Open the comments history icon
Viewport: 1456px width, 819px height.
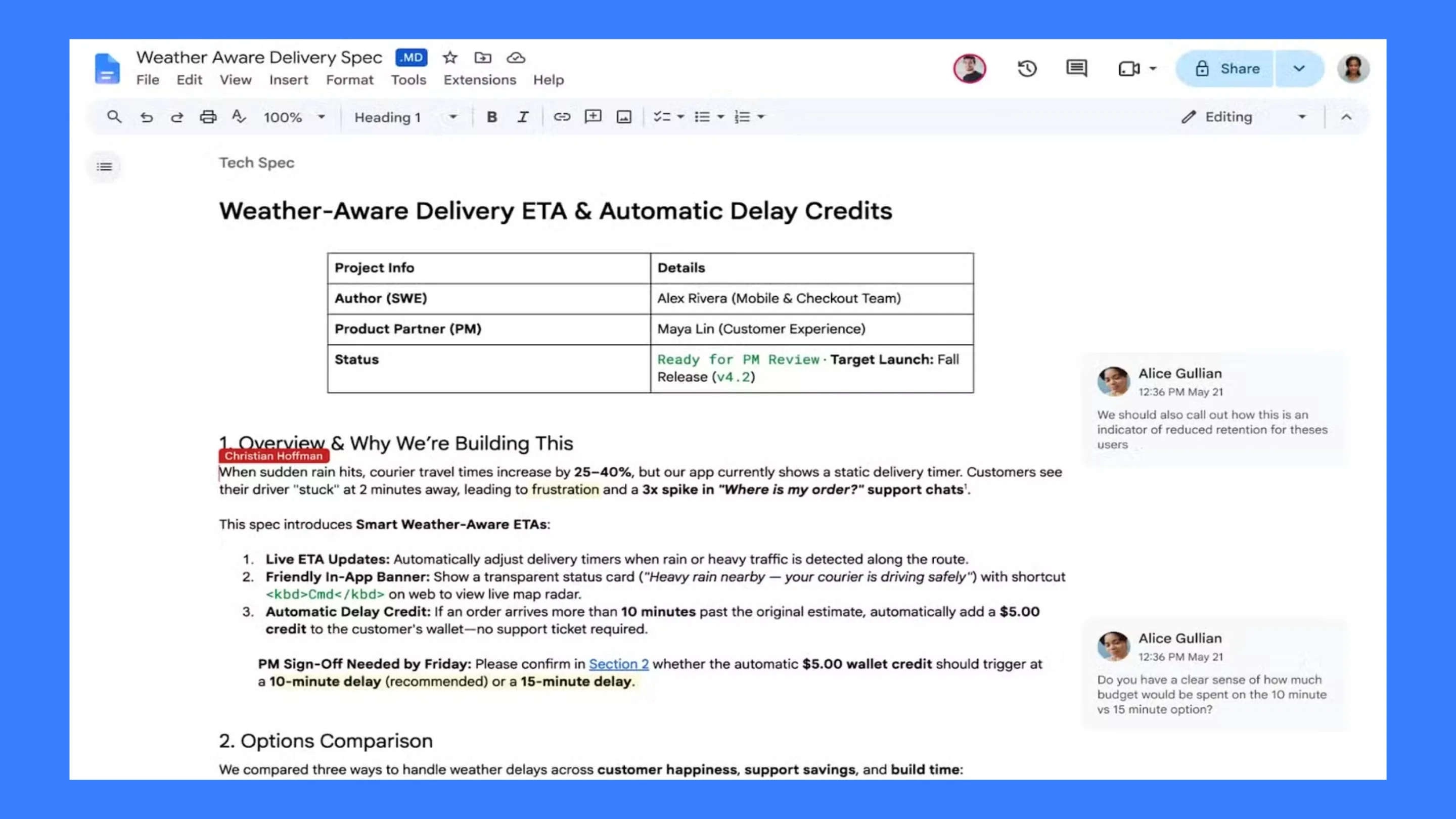pyautogui.click(x=1076, y=68)
